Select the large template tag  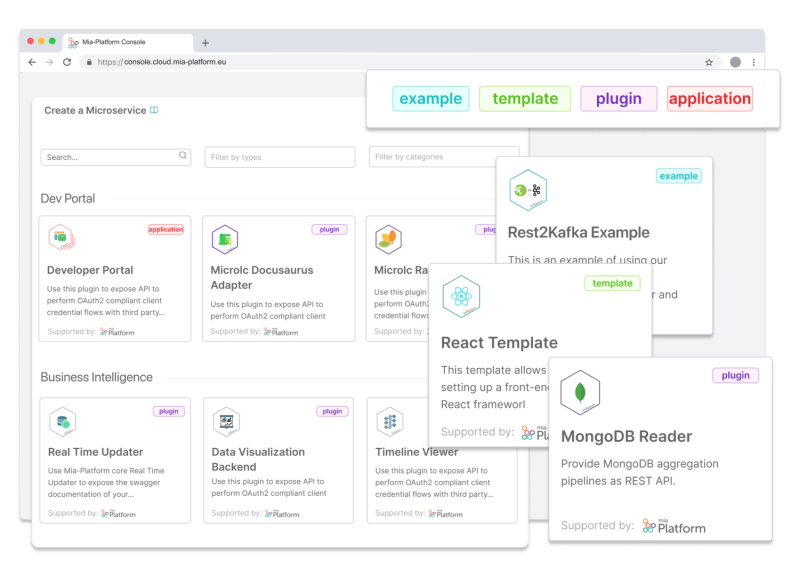525,98
